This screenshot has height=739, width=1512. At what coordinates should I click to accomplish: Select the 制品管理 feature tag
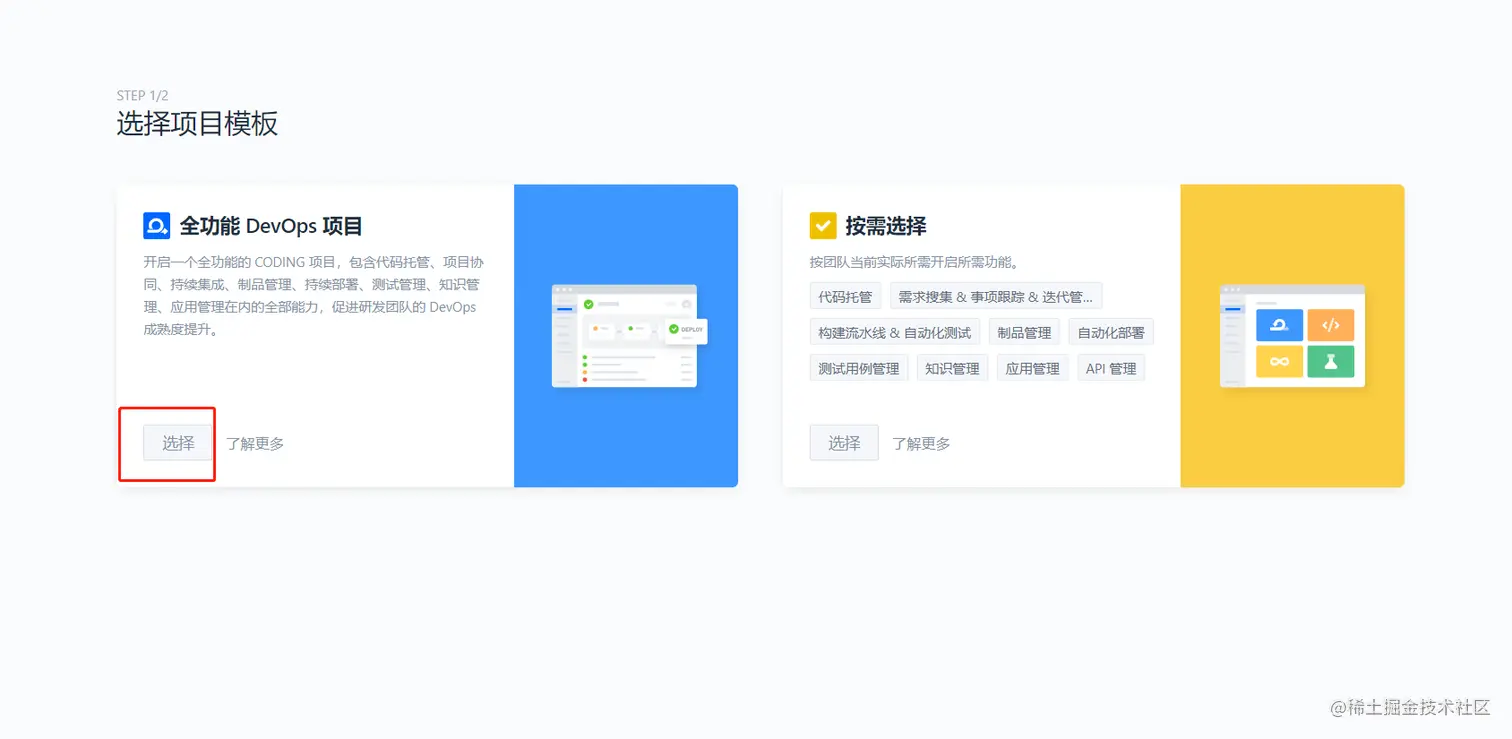coord(1024,333)
